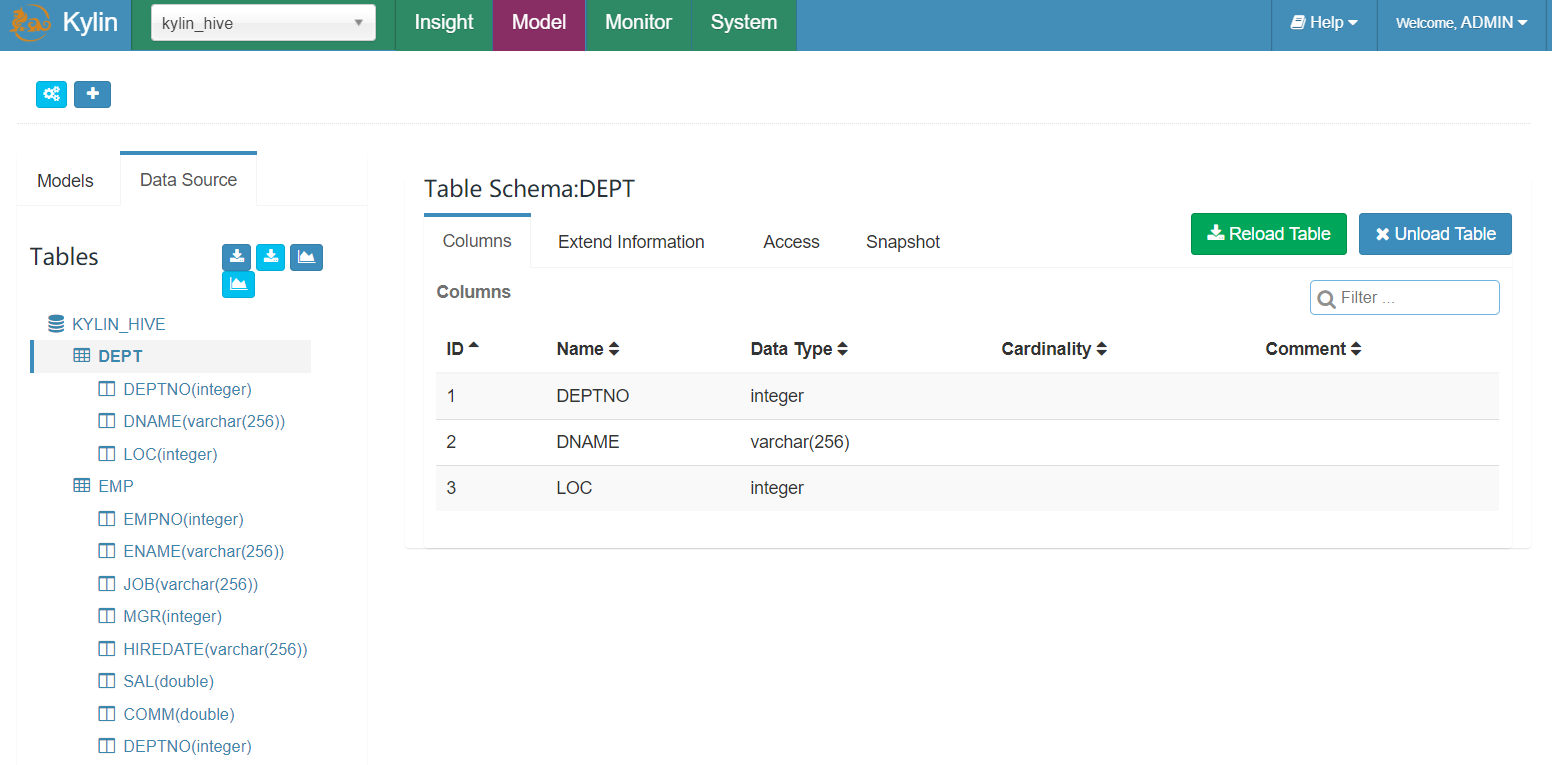The width and height of the screenshot is (1552, 765).
Task: Open the Model tab in navbar
Action: [x=539, y=23]
